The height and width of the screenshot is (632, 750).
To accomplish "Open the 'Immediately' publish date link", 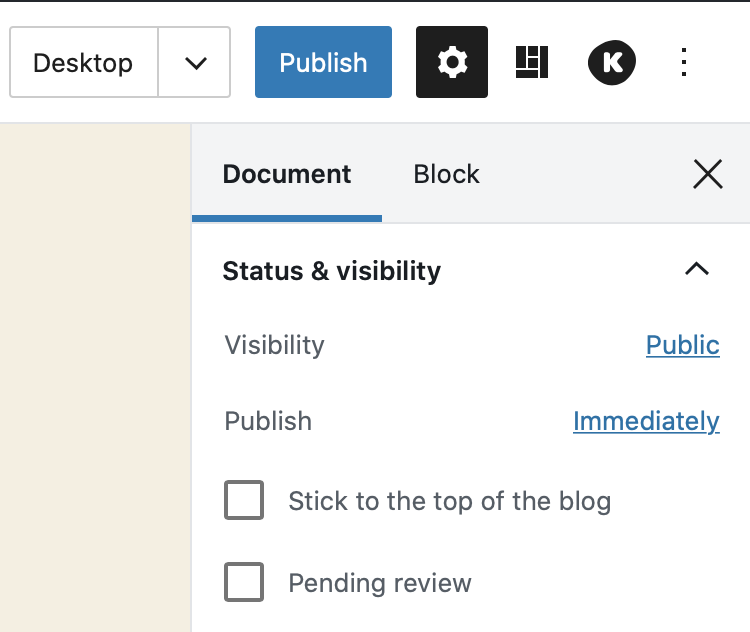I will click(x=646, y=421).
